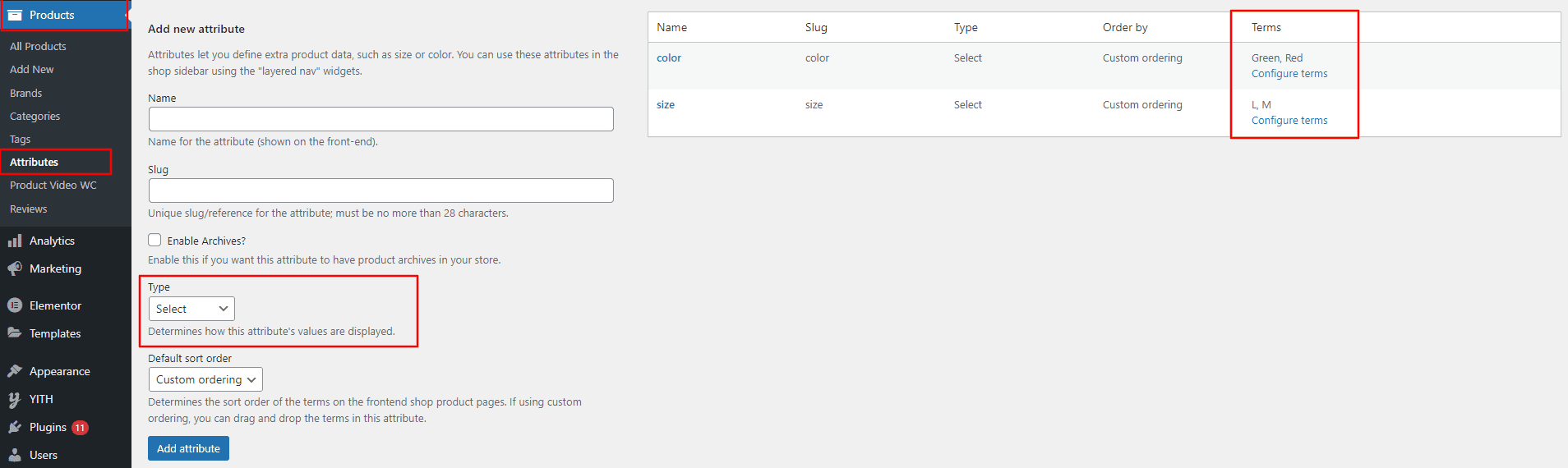Open the color attribute link
This screenshot has height=468, width=1568.
[x=669, y=58]
